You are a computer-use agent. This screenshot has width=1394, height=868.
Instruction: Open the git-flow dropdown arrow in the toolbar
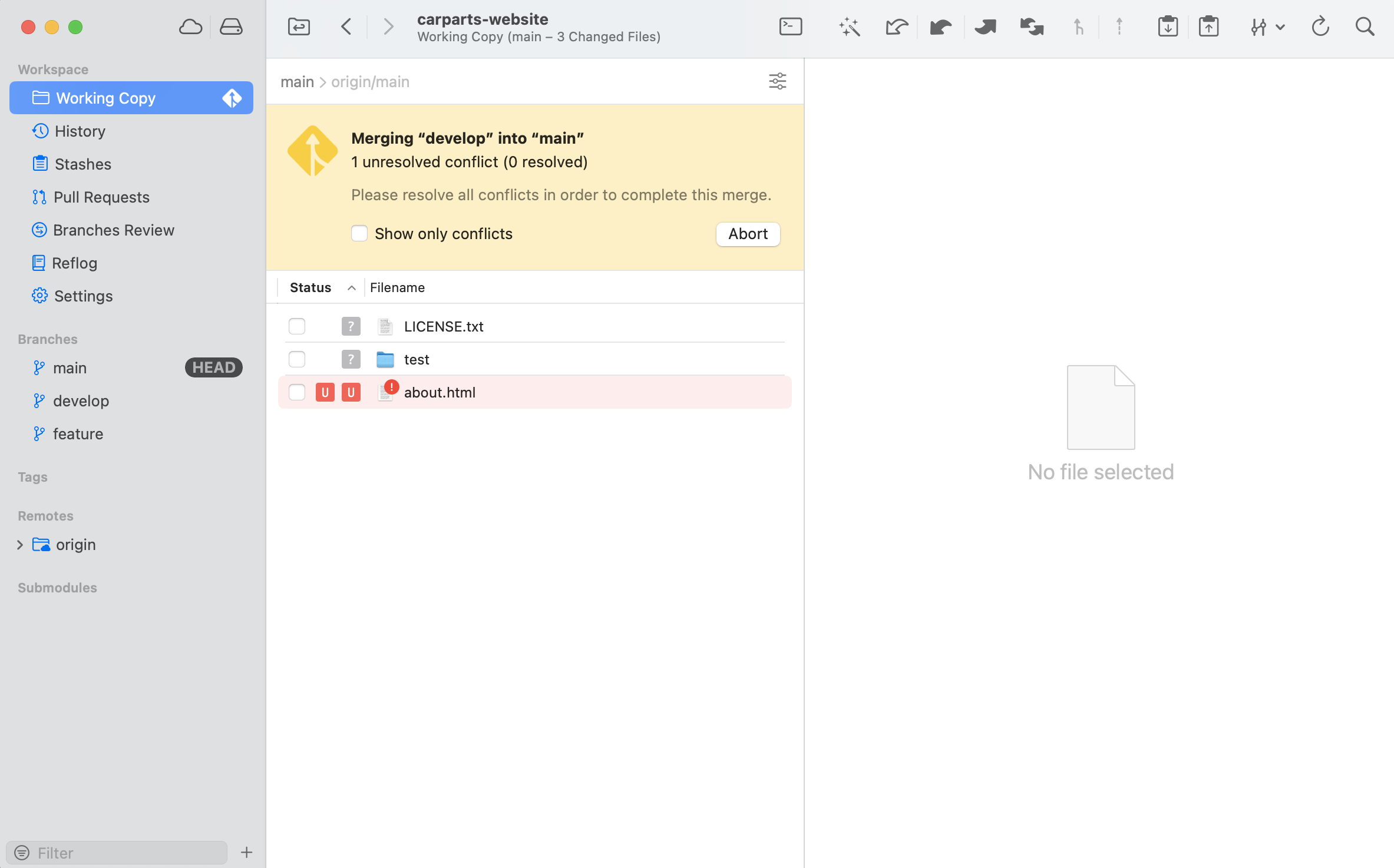point(1280,27)
